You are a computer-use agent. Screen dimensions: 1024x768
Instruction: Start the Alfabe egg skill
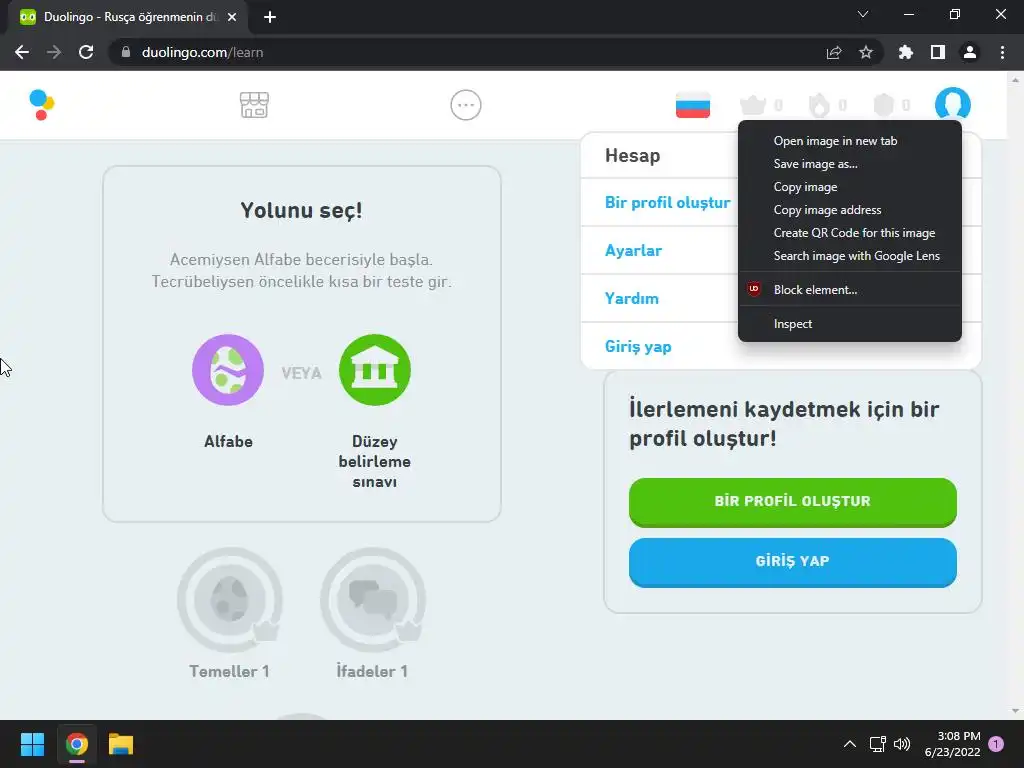(x=228, y=370)
